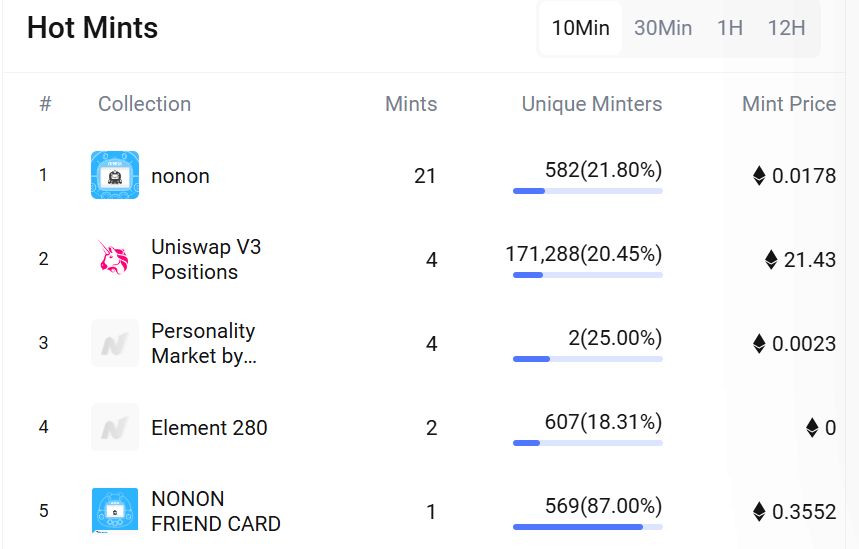Click the Unique Minters column header
Viewport: 859px width, 549px height.
591,104
